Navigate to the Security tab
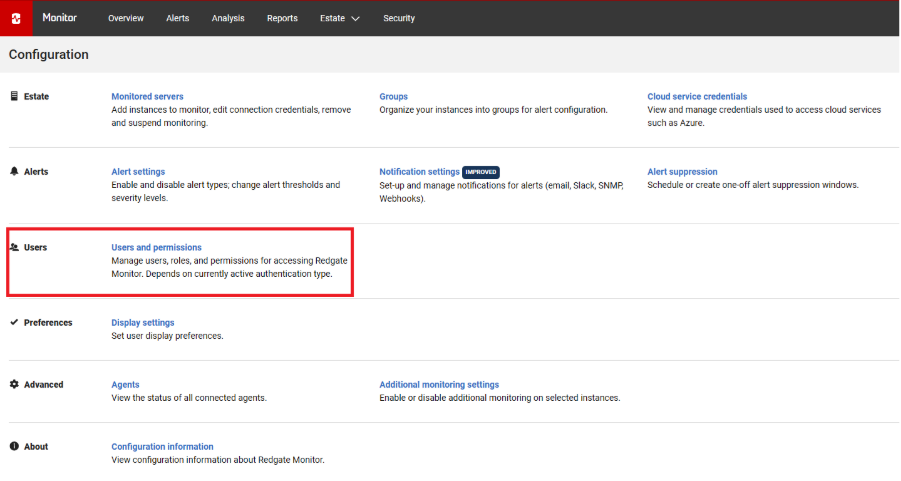901x481 pixels. tap(399, 18)
